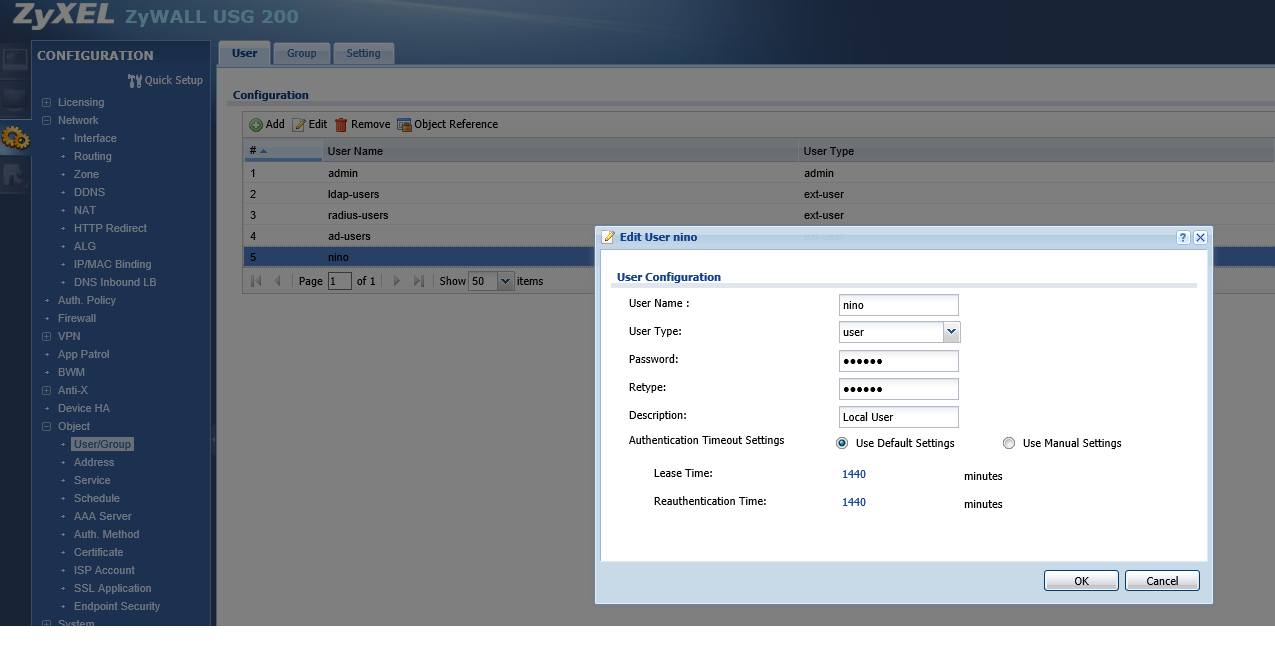Open Object Reference icon
This screenshot has height=648, width=1275.
coord(404,125)
